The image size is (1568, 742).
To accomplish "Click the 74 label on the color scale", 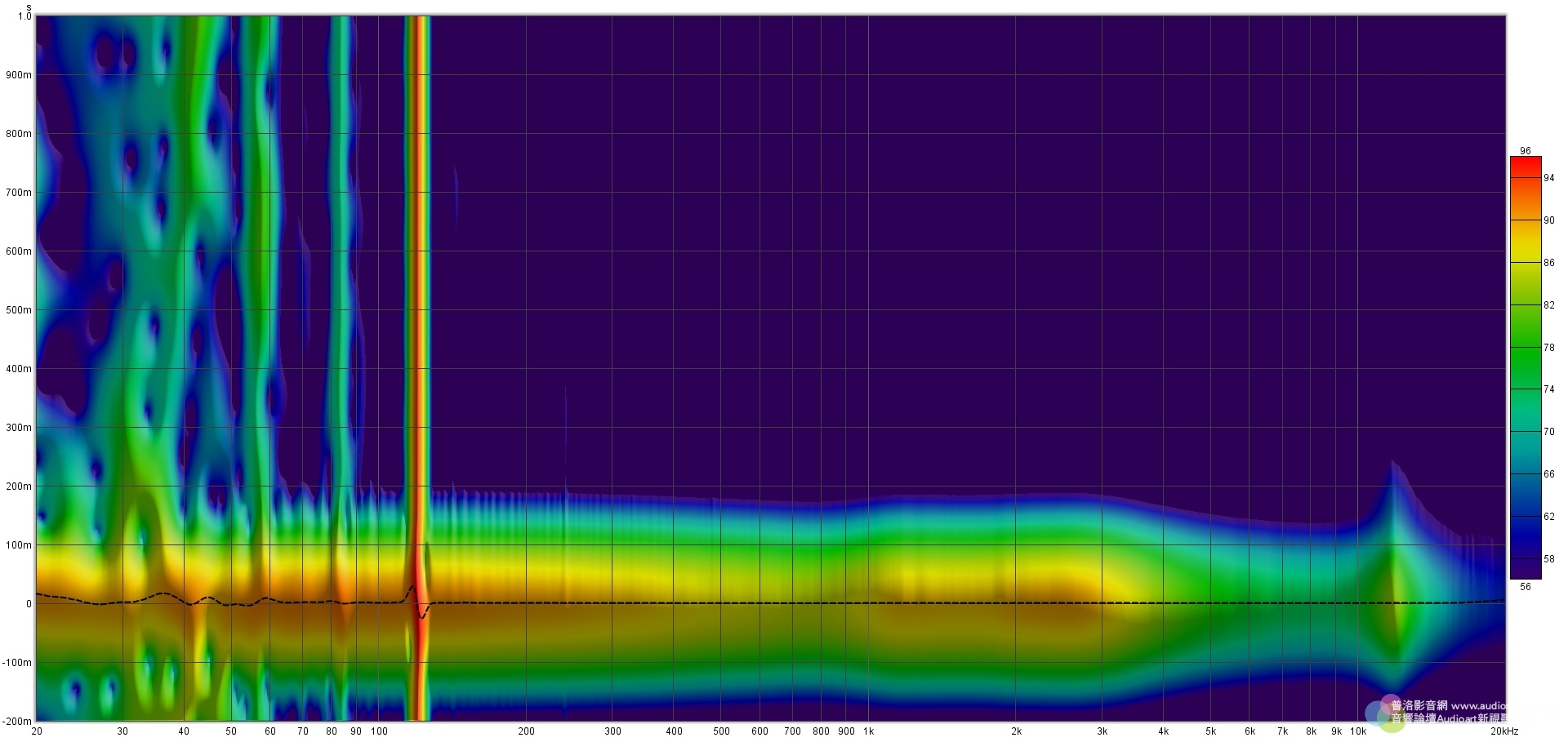I will click(1549, 389).
